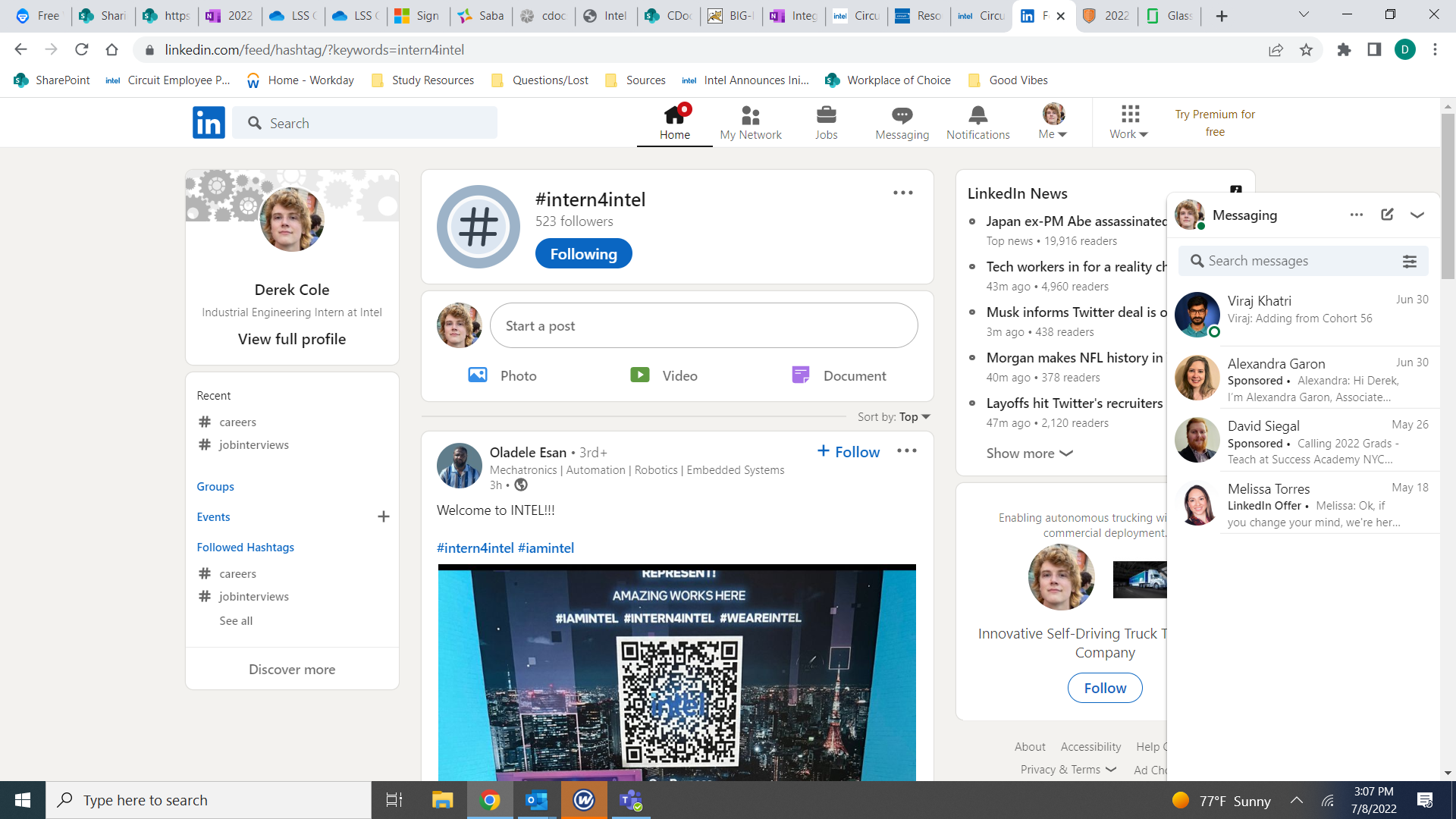Open message filter settings icon
Image resolution: width=1456 pixels, height=819 pixels.
(x=1409, y=261)
